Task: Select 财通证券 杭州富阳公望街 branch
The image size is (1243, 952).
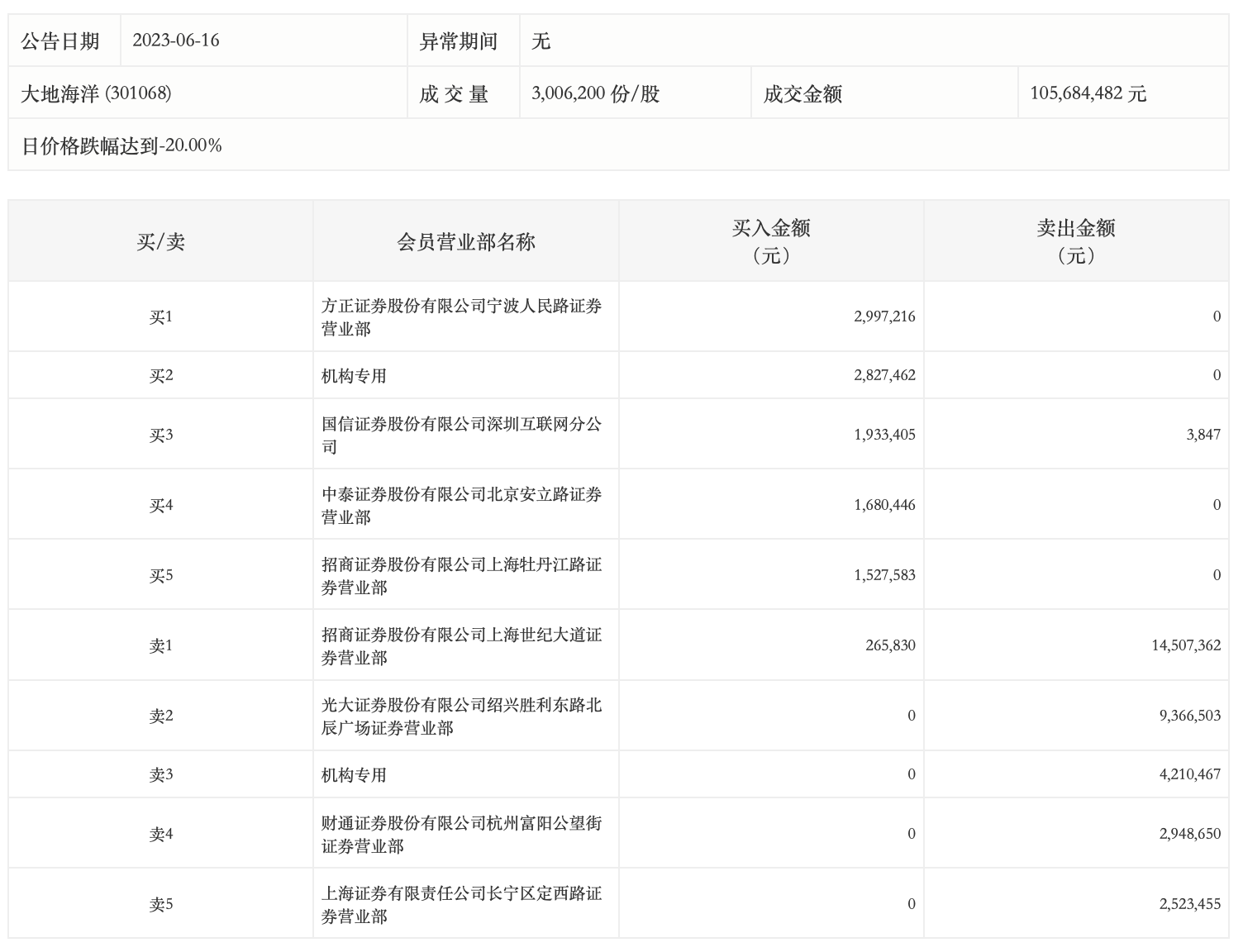Action: 461,835
